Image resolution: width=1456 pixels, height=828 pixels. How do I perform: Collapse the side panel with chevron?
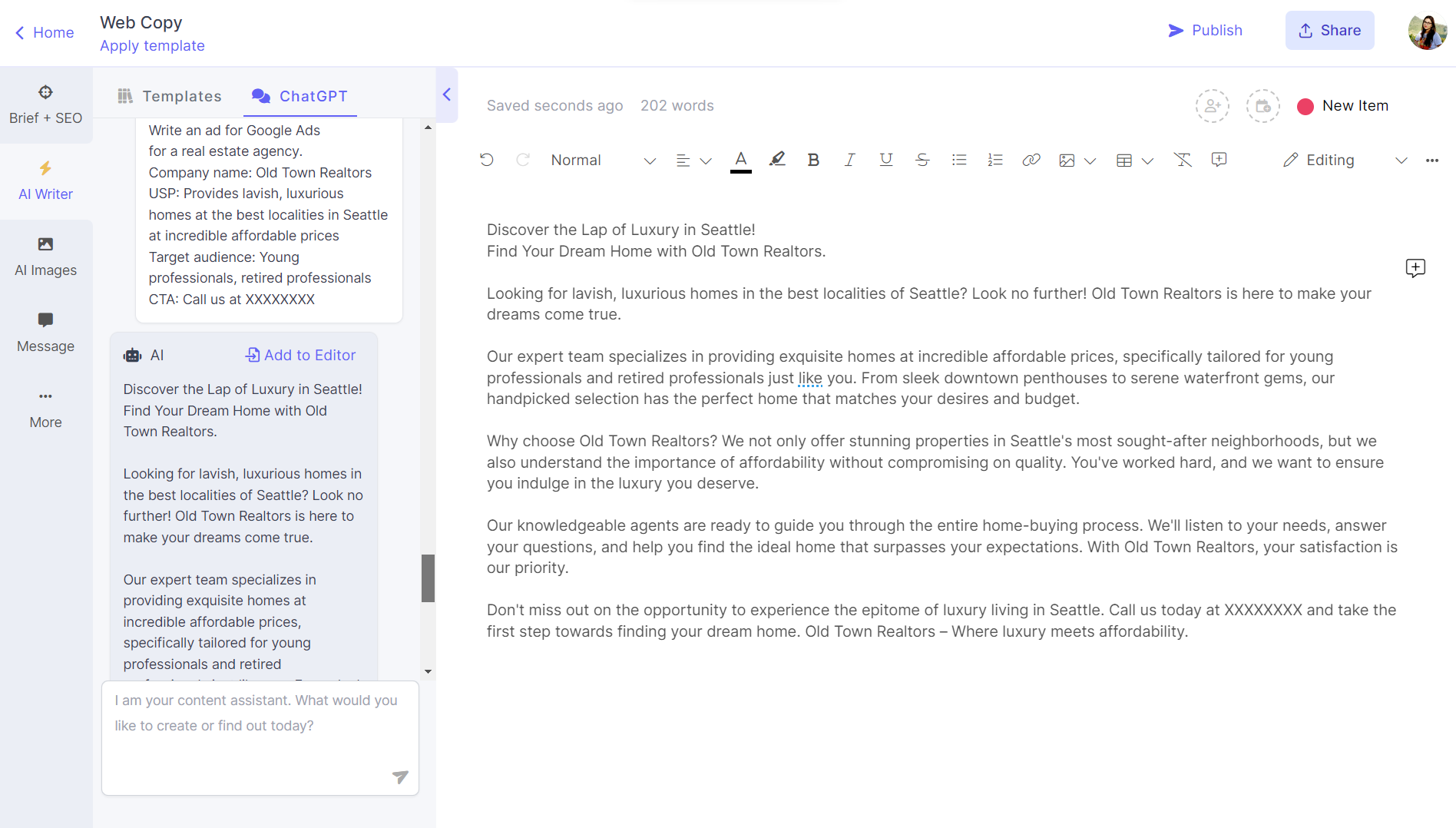coord(446,94)
